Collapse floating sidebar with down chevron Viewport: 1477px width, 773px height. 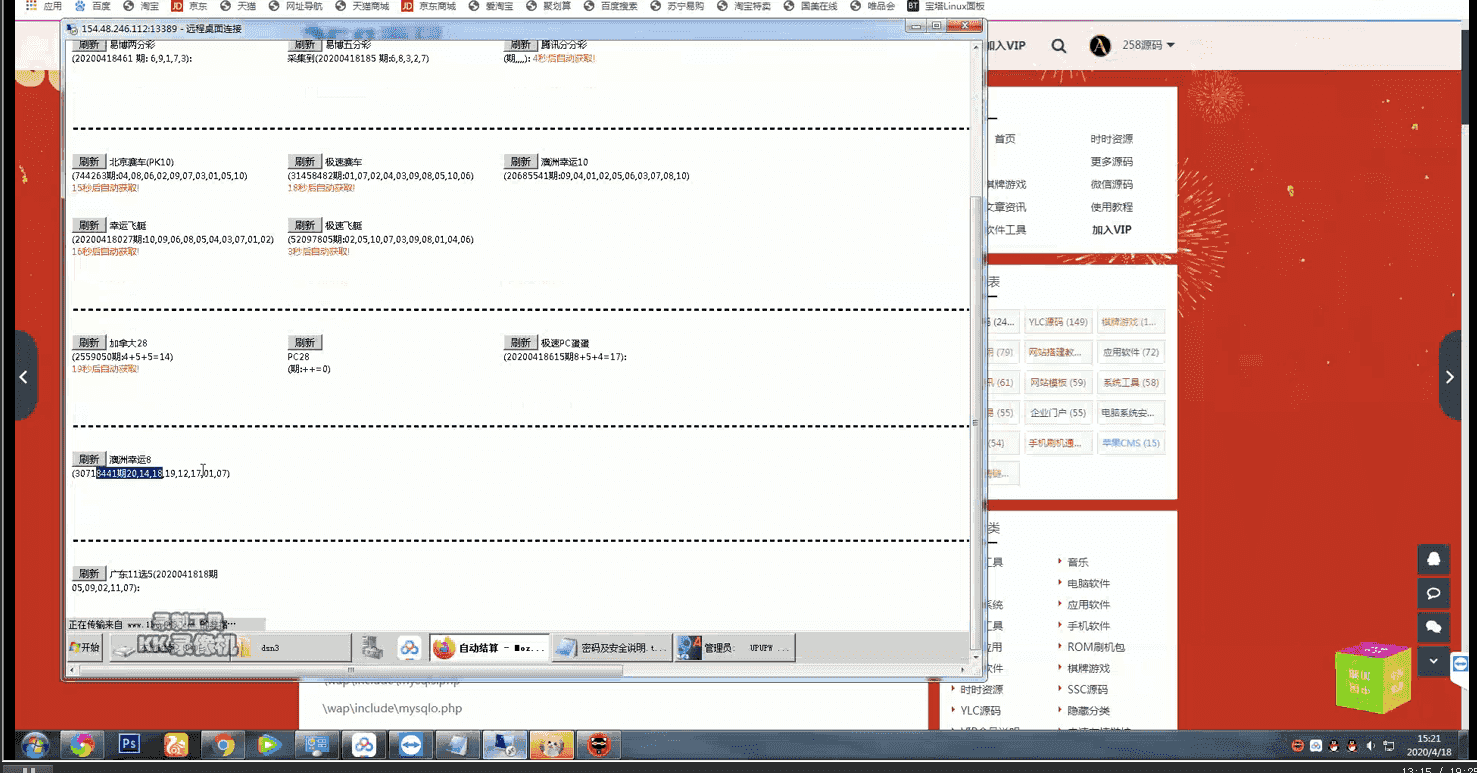[1433, 660]
